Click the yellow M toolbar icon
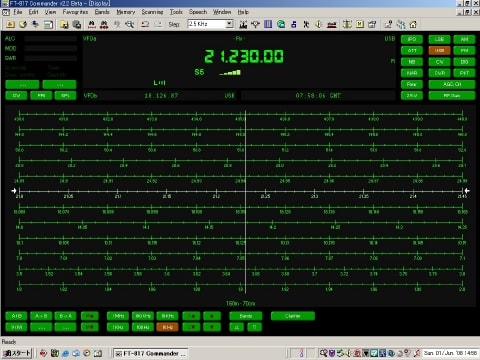This screenshot has width=480, height=360. click(x=360, y=24)
